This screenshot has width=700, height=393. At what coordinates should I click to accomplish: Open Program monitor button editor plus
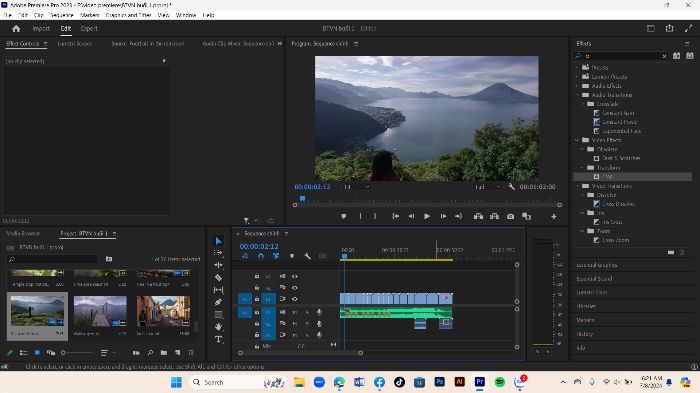554,217
